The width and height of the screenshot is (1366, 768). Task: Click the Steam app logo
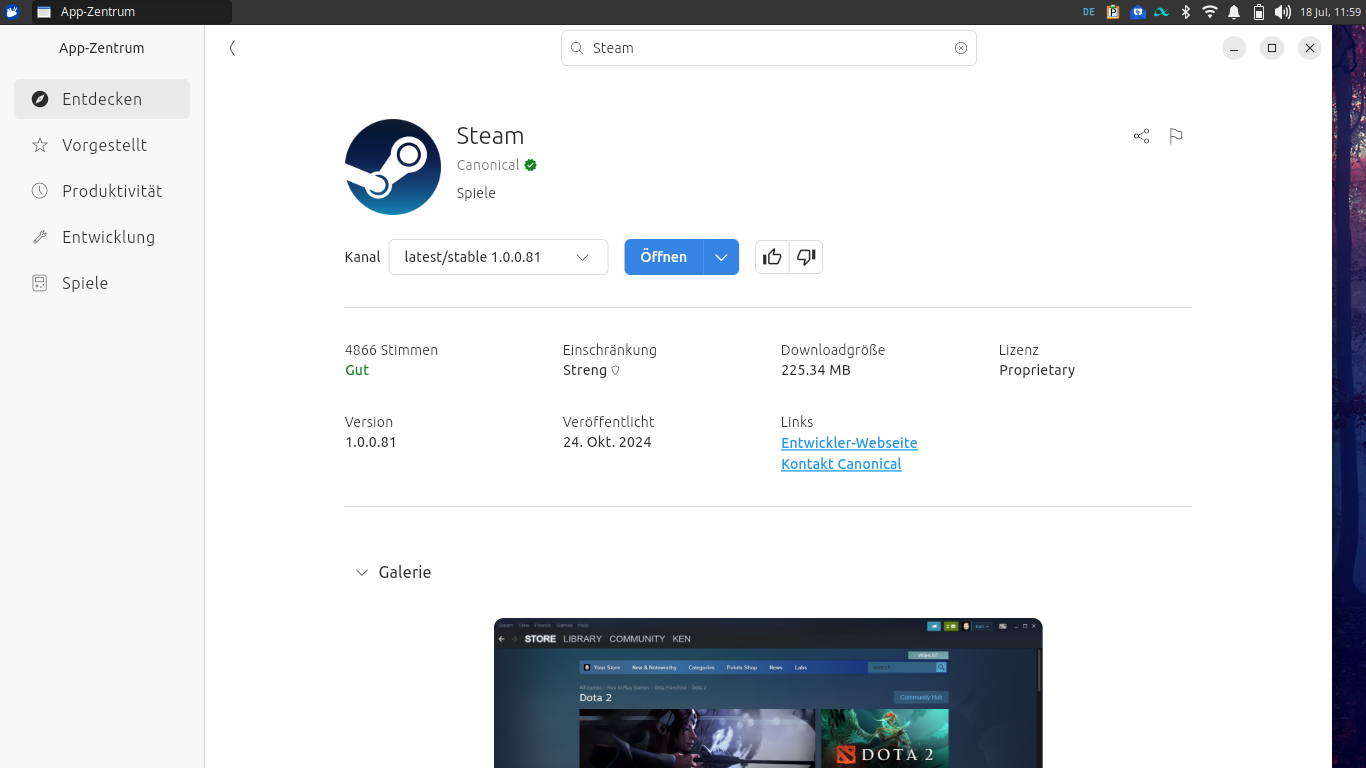393,167
